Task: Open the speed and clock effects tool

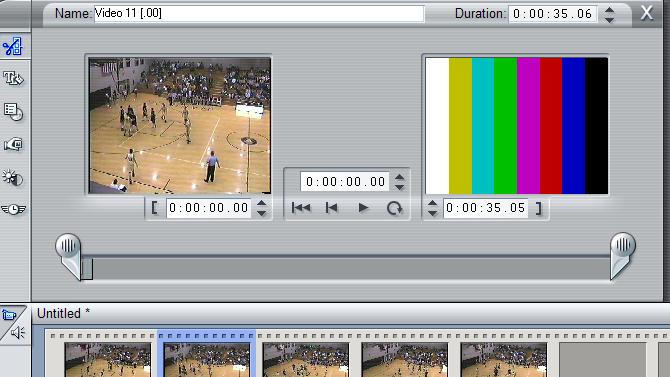Action: pyautogui.click(x=13, y=209)
